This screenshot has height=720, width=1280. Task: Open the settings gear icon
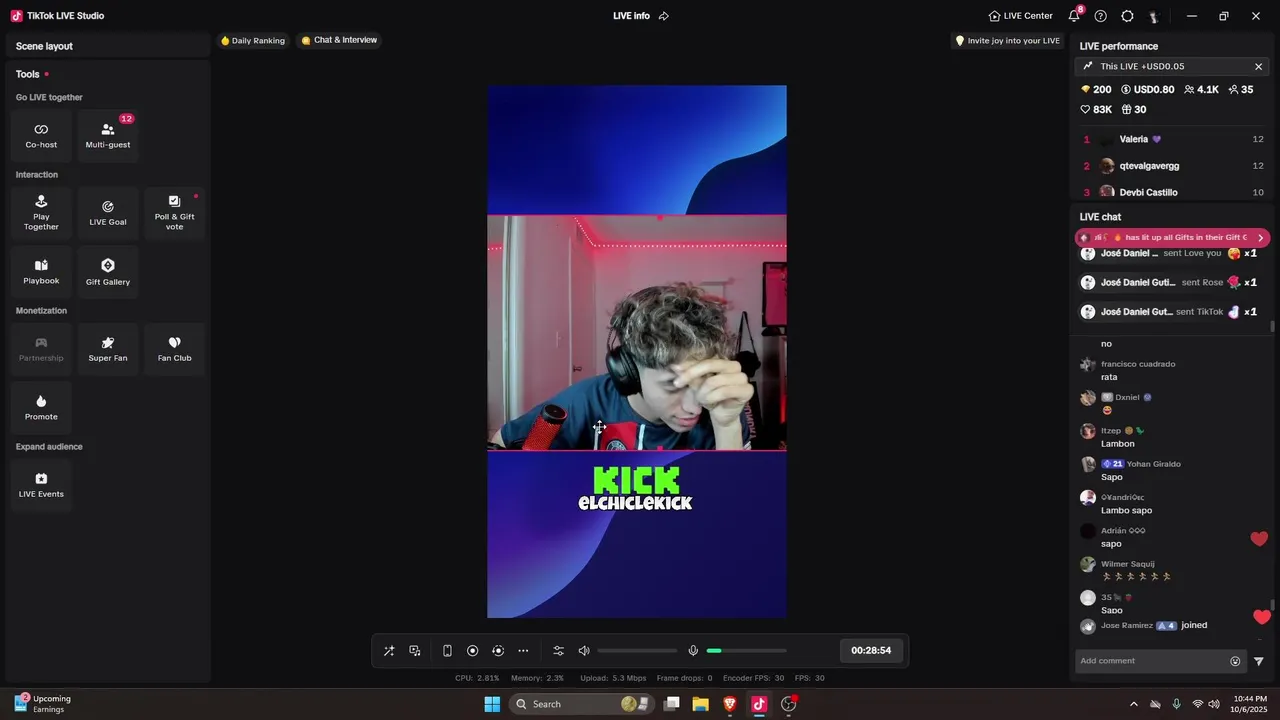coord(1128,16)
